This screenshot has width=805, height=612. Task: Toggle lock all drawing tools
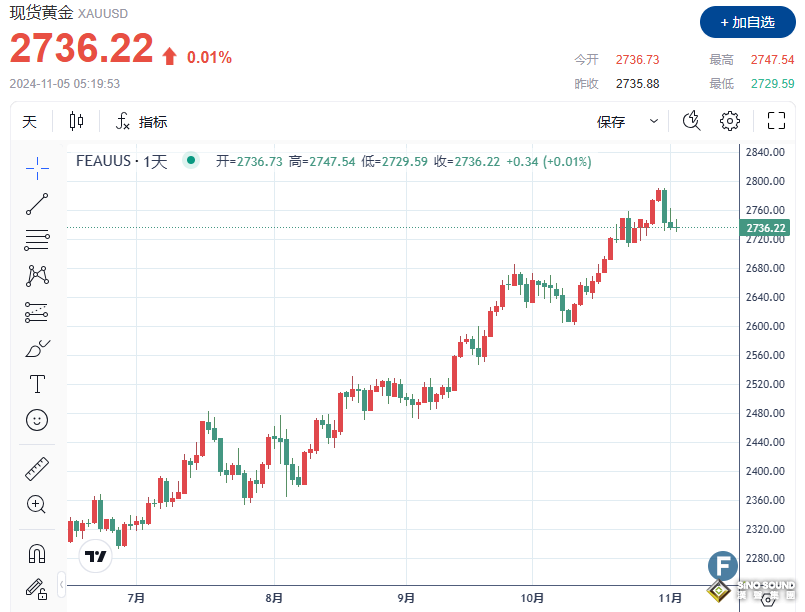(37, 587)
